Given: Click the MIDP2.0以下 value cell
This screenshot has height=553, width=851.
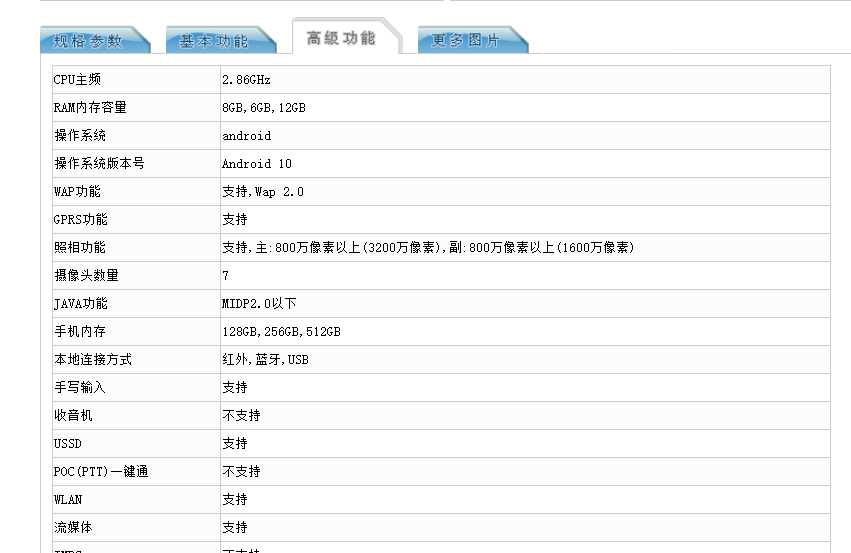Looking at the screenshot, I should pos(259,304).
